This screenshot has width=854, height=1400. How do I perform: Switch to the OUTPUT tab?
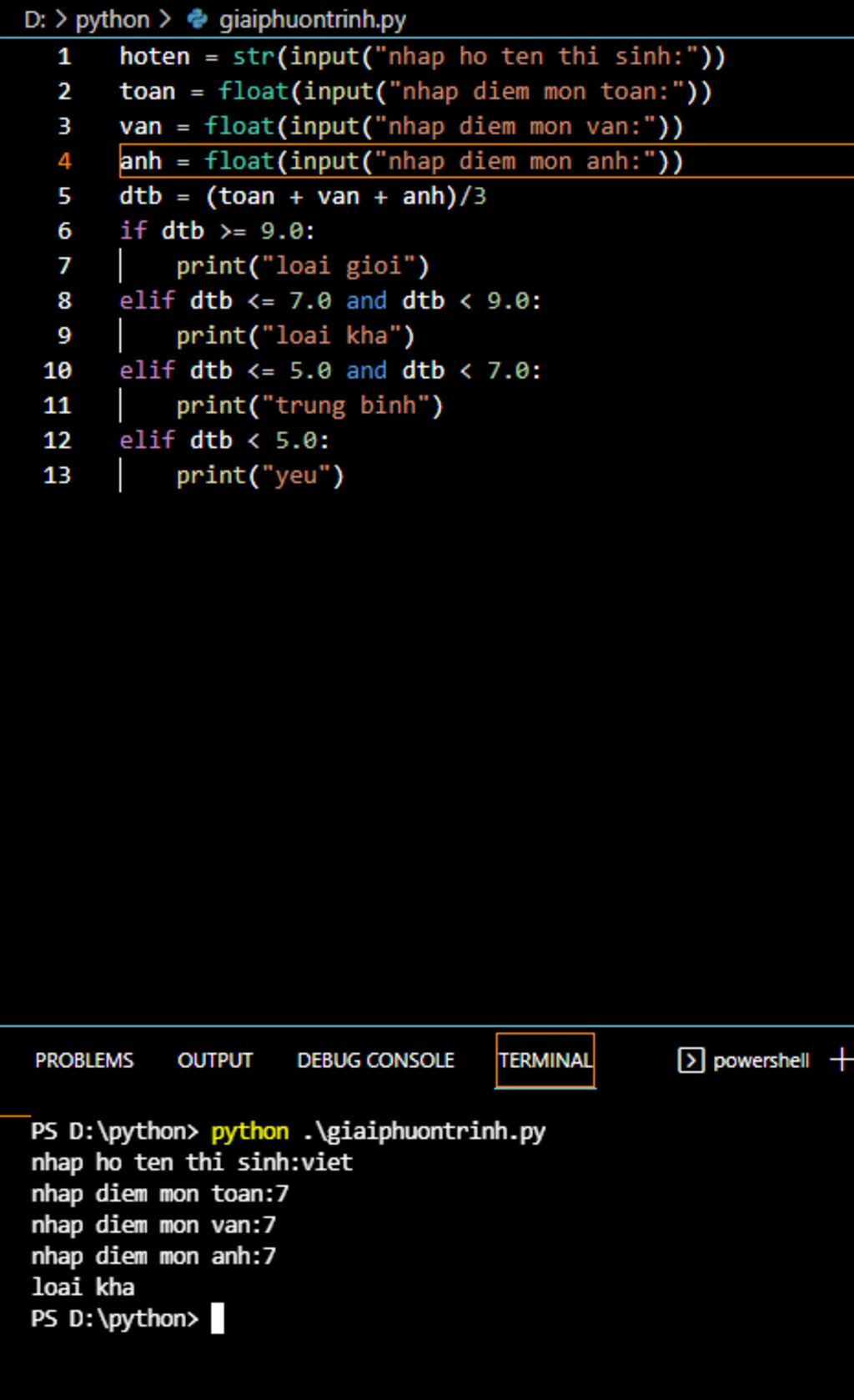pos(214,1060)
